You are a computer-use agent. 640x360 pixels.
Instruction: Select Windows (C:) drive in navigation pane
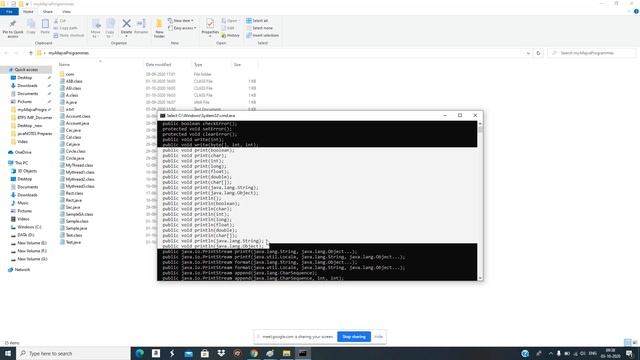(29, 227)
